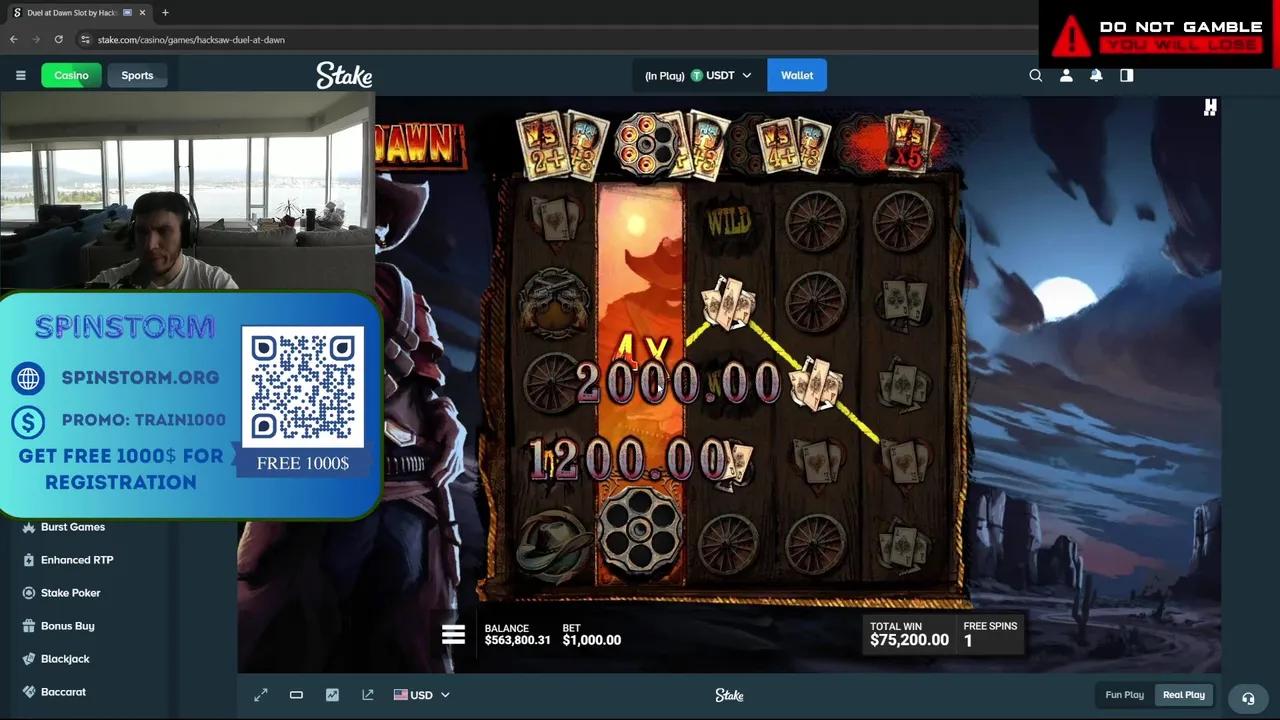Click the Baccarat sidebar icon
Viewport: 1280px width, 720px height.
tap(28, 692)
